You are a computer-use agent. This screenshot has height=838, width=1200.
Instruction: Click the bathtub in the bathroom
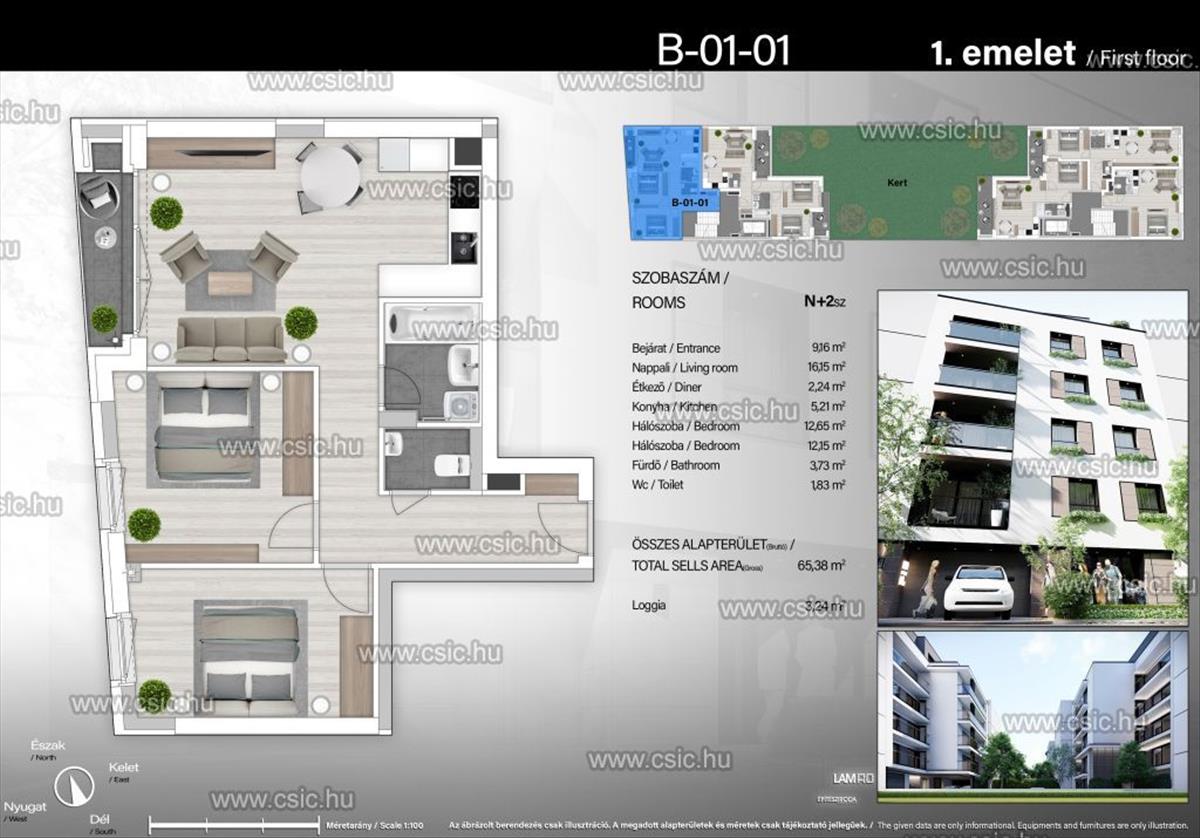coord(431,323)
